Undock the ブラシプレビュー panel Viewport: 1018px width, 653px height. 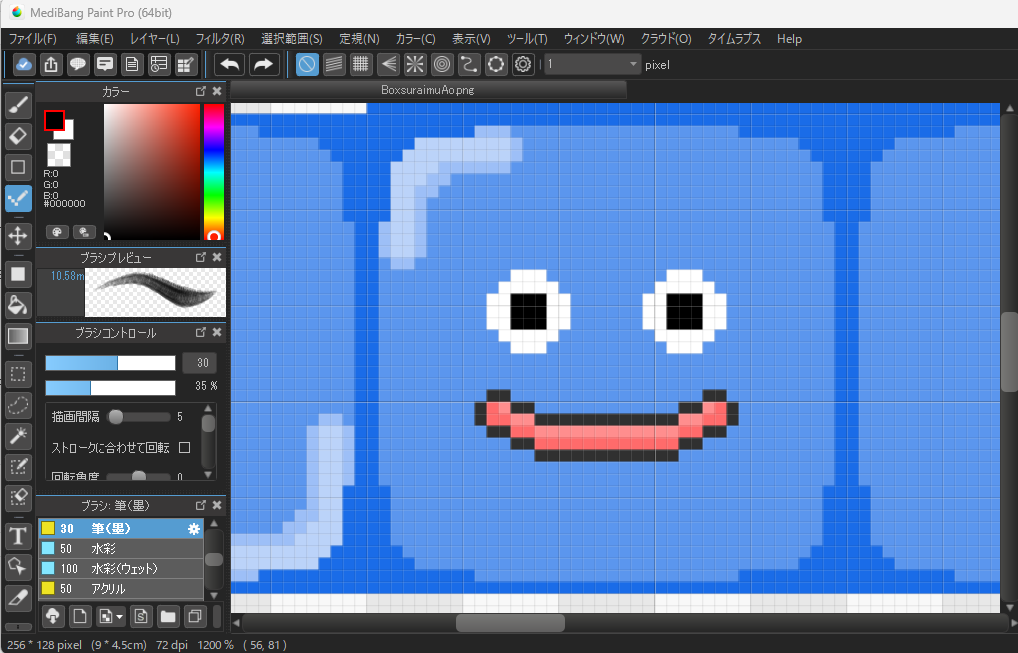(201, 258)
